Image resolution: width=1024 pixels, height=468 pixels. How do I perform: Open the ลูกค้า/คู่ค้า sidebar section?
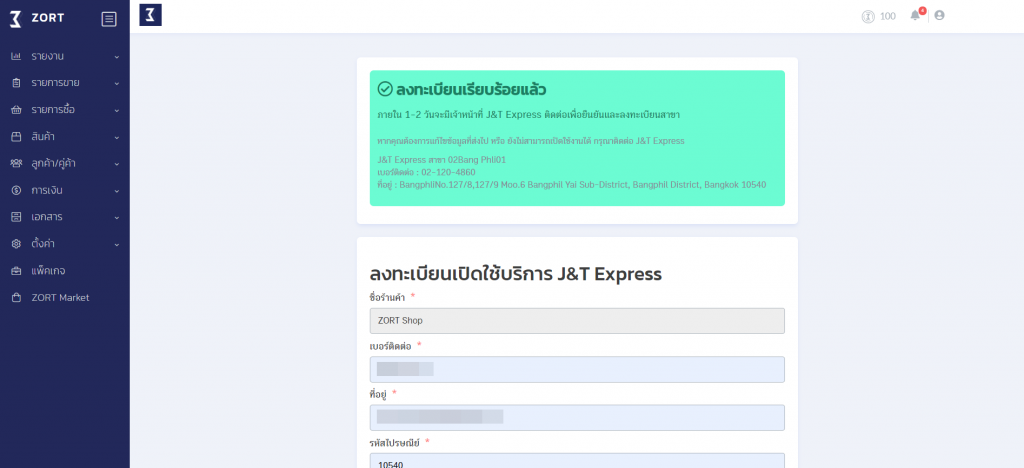point(65,163)
